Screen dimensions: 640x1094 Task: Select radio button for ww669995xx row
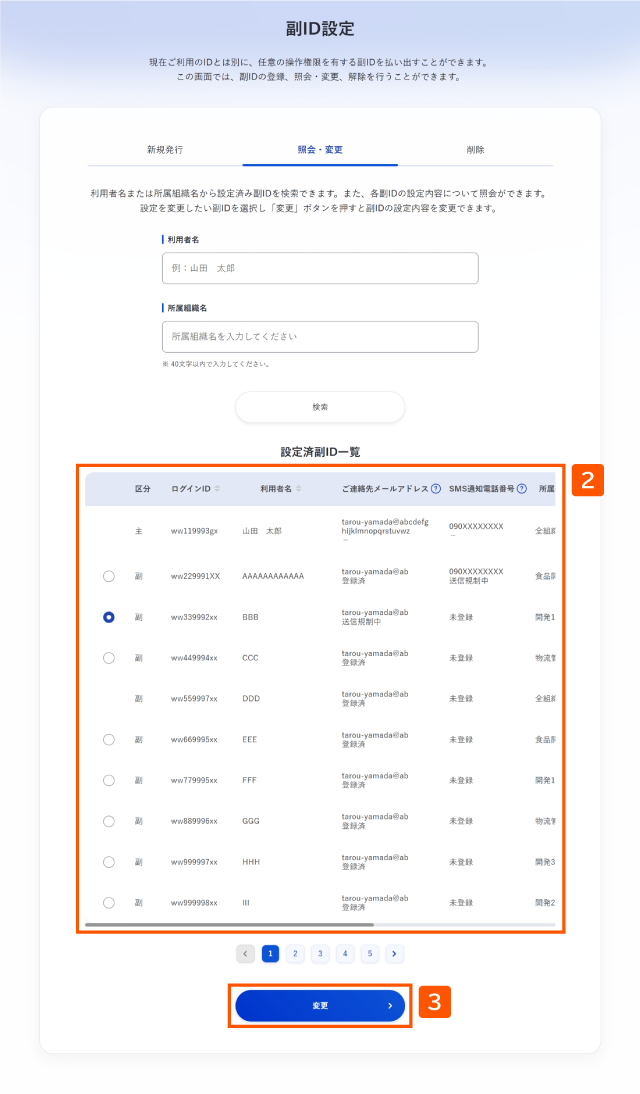tap(109, 740)
